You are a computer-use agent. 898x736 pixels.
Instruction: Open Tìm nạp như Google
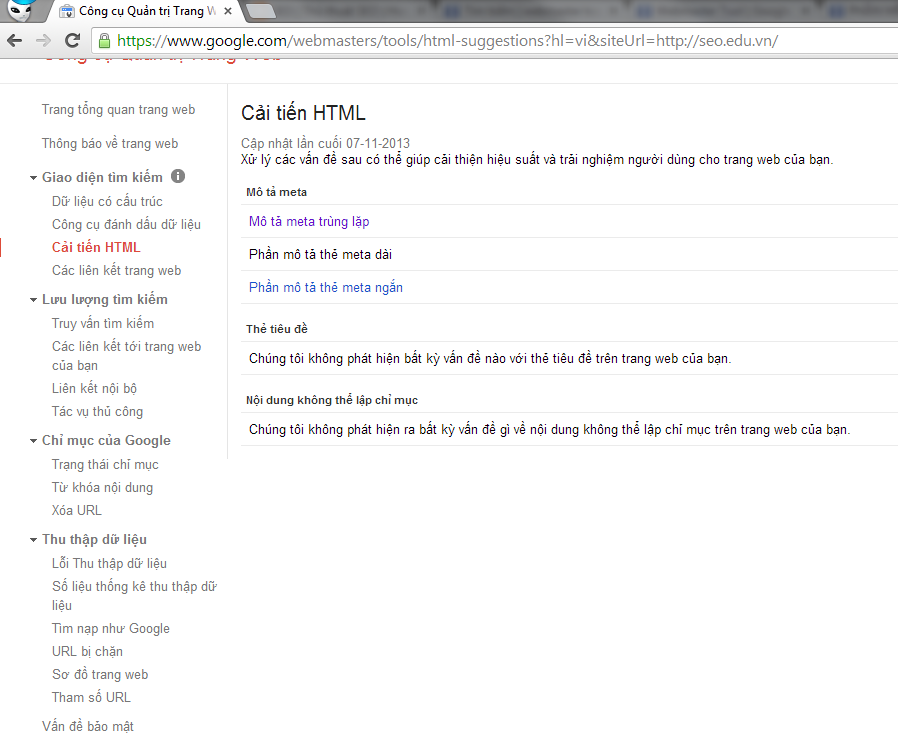click(111, 628)
